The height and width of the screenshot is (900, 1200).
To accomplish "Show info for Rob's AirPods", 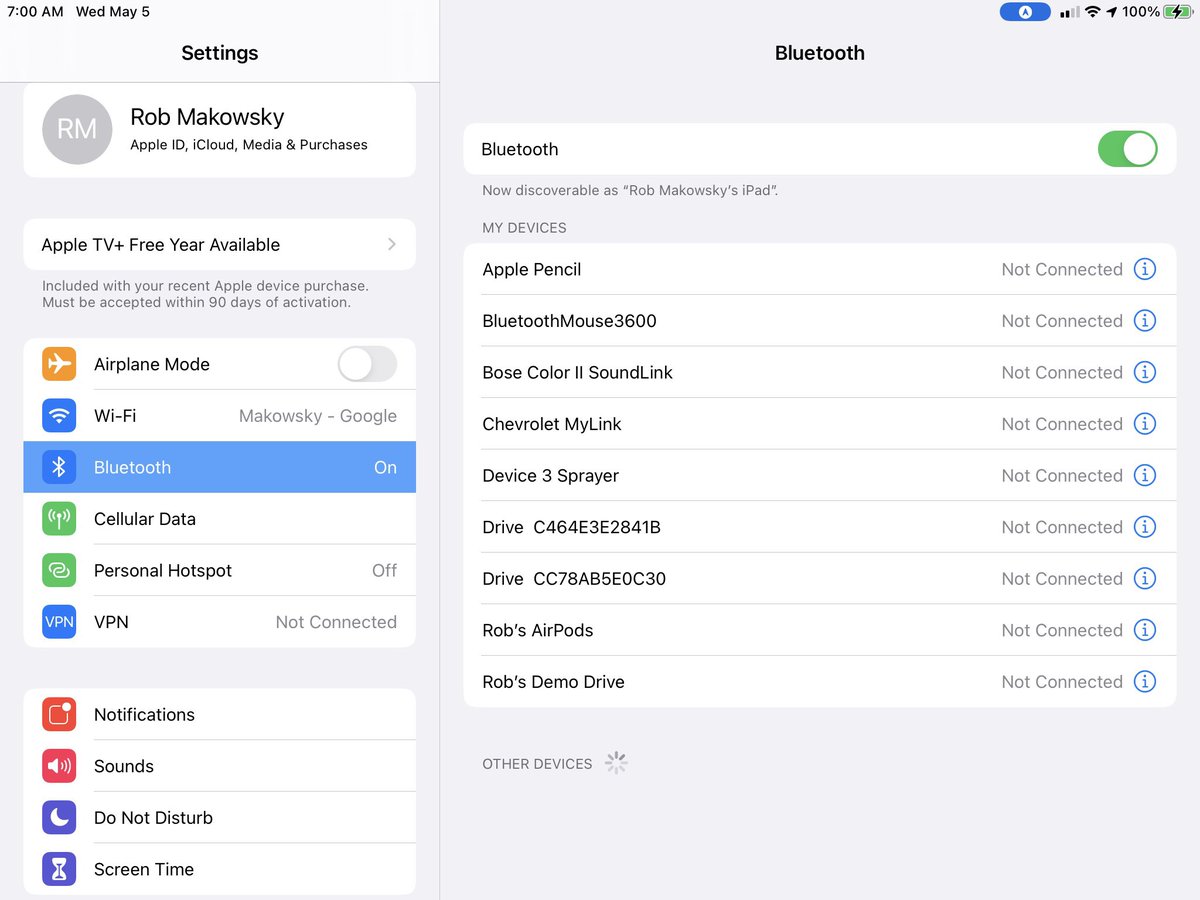I will 1145,630.
